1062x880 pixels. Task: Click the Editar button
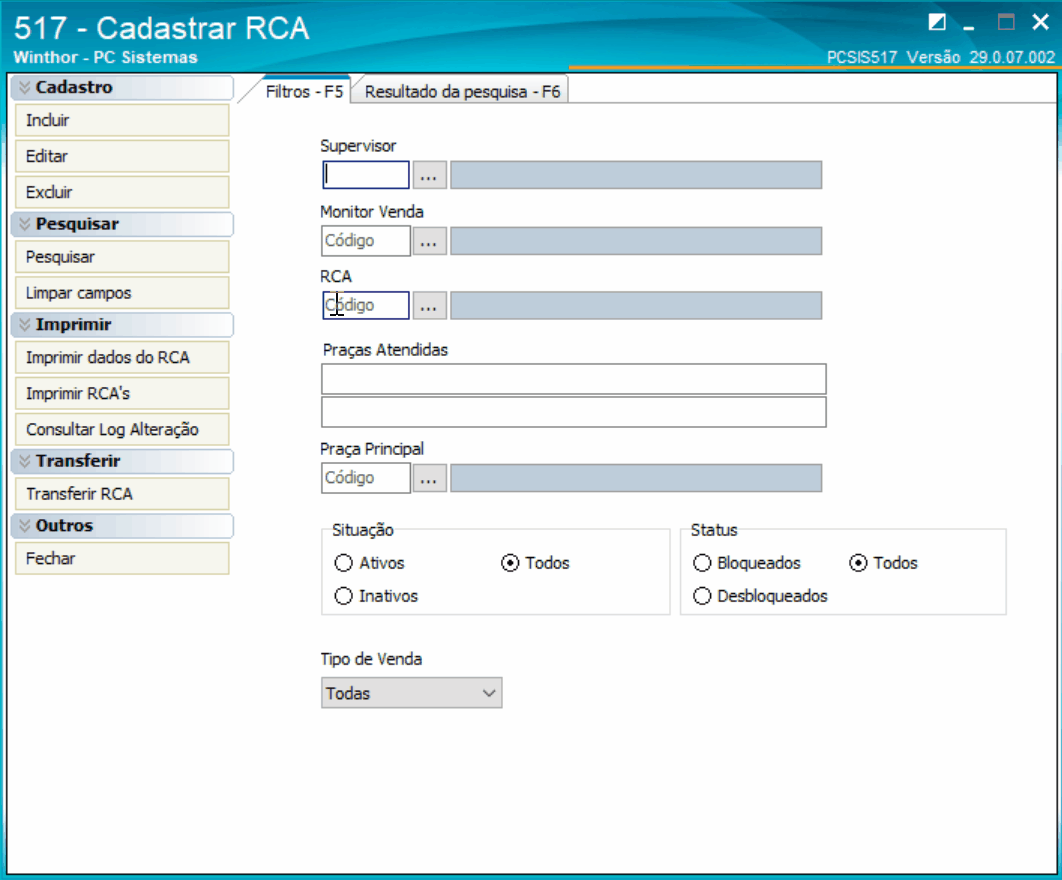pyautogui.click(x=122, y=156)
